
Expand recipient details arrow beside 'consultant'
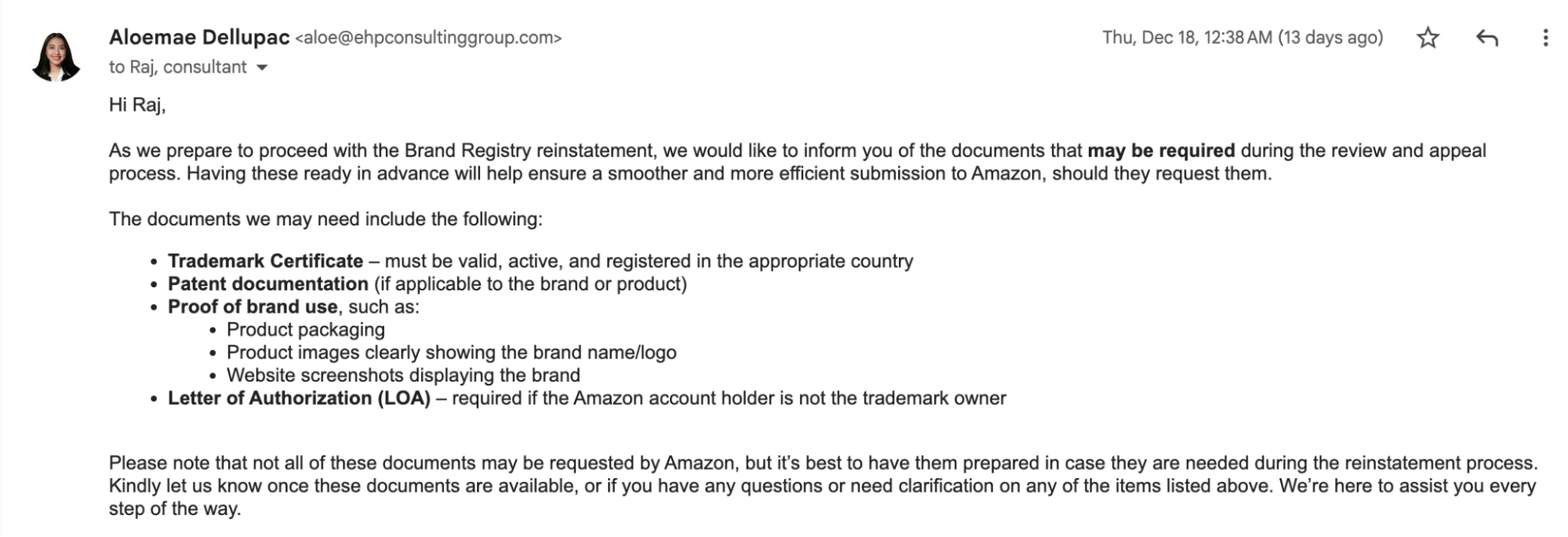(262, 68)
